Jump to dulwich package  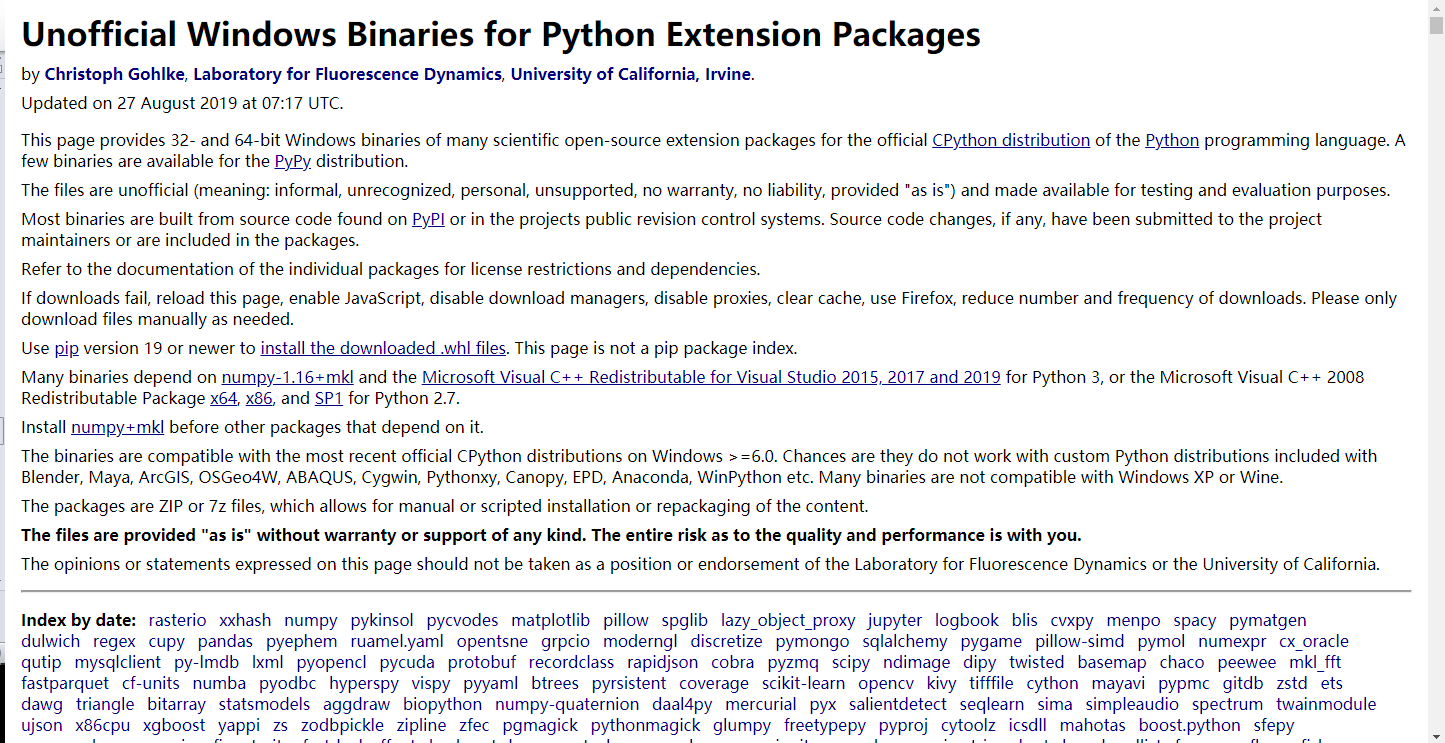pyautogui.click(x=50, y=641)
